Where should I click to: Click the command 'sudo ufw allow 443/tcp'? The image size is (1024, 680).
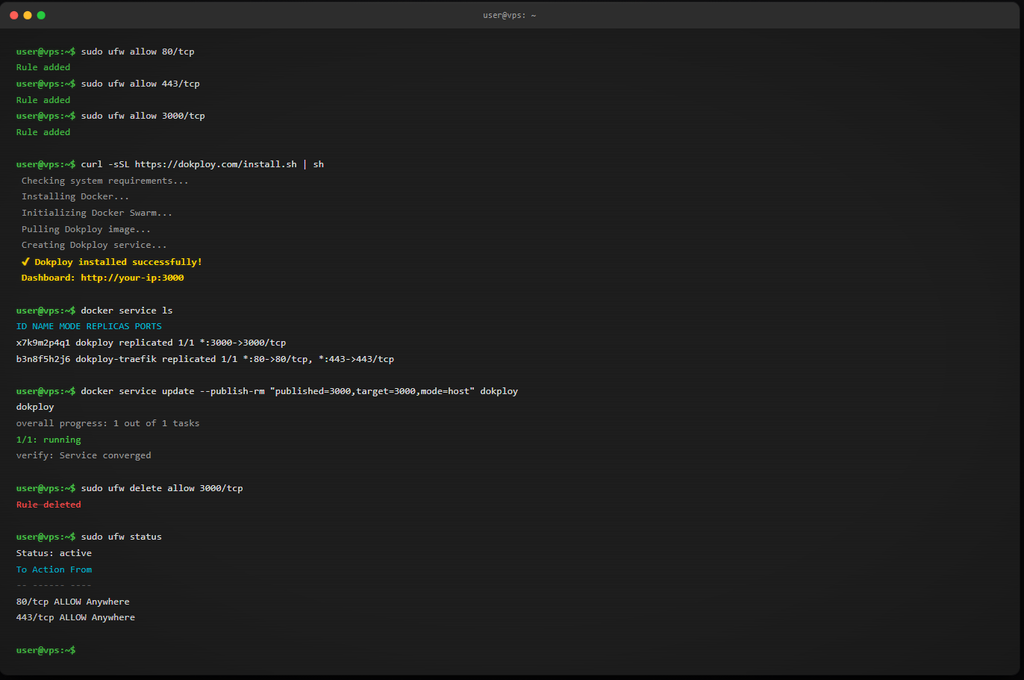point(140,84)
